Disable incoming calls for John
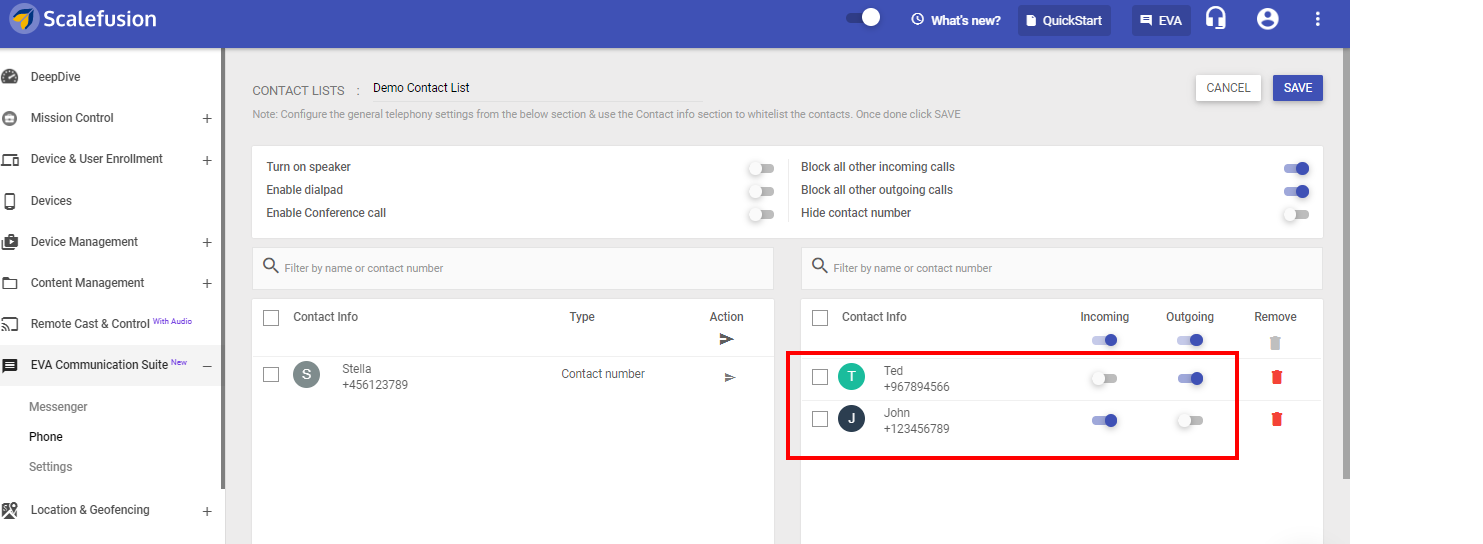1483x544 pixels. [x=1104, y=421]
